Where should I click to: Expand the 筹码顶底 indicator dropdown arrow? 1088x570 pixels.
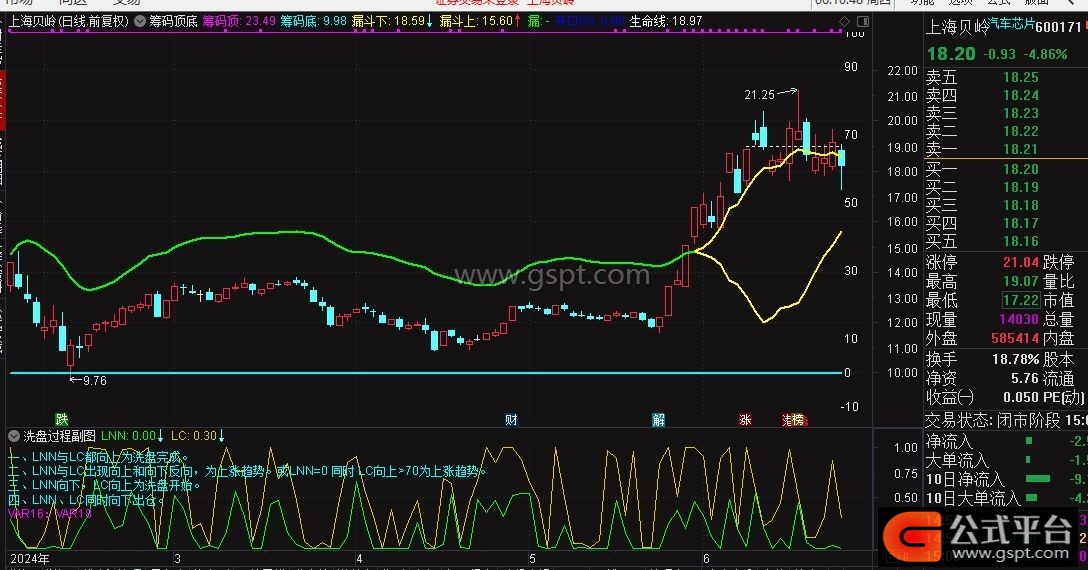(139, 22)
